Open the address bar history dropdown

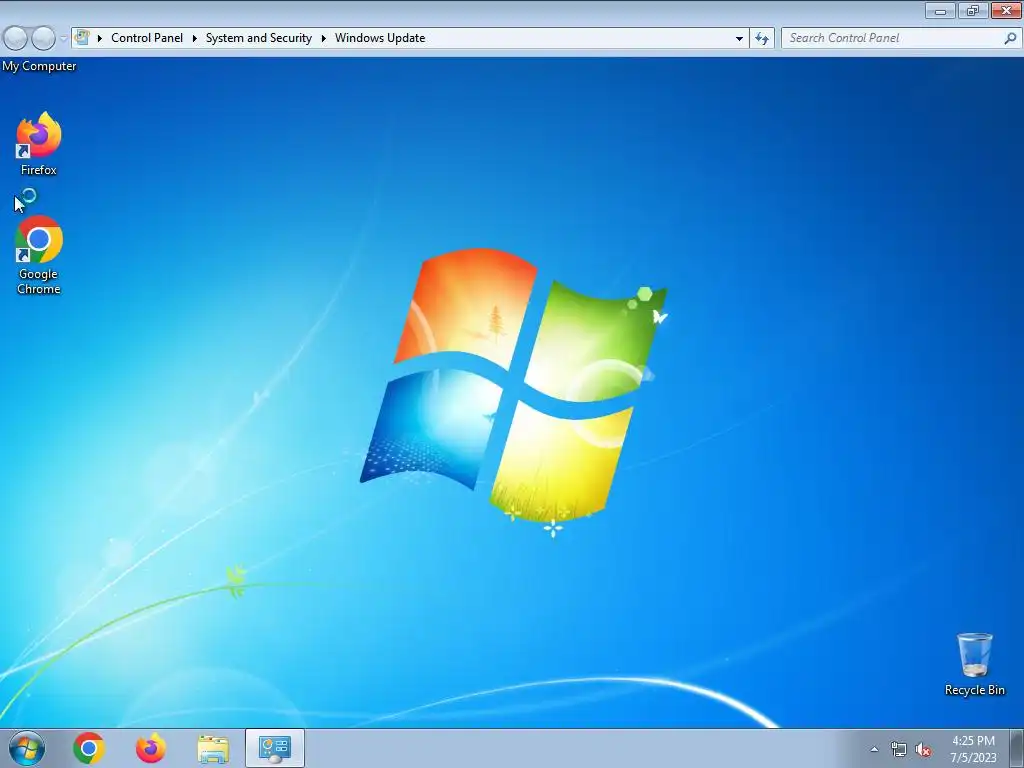[739, 39]
